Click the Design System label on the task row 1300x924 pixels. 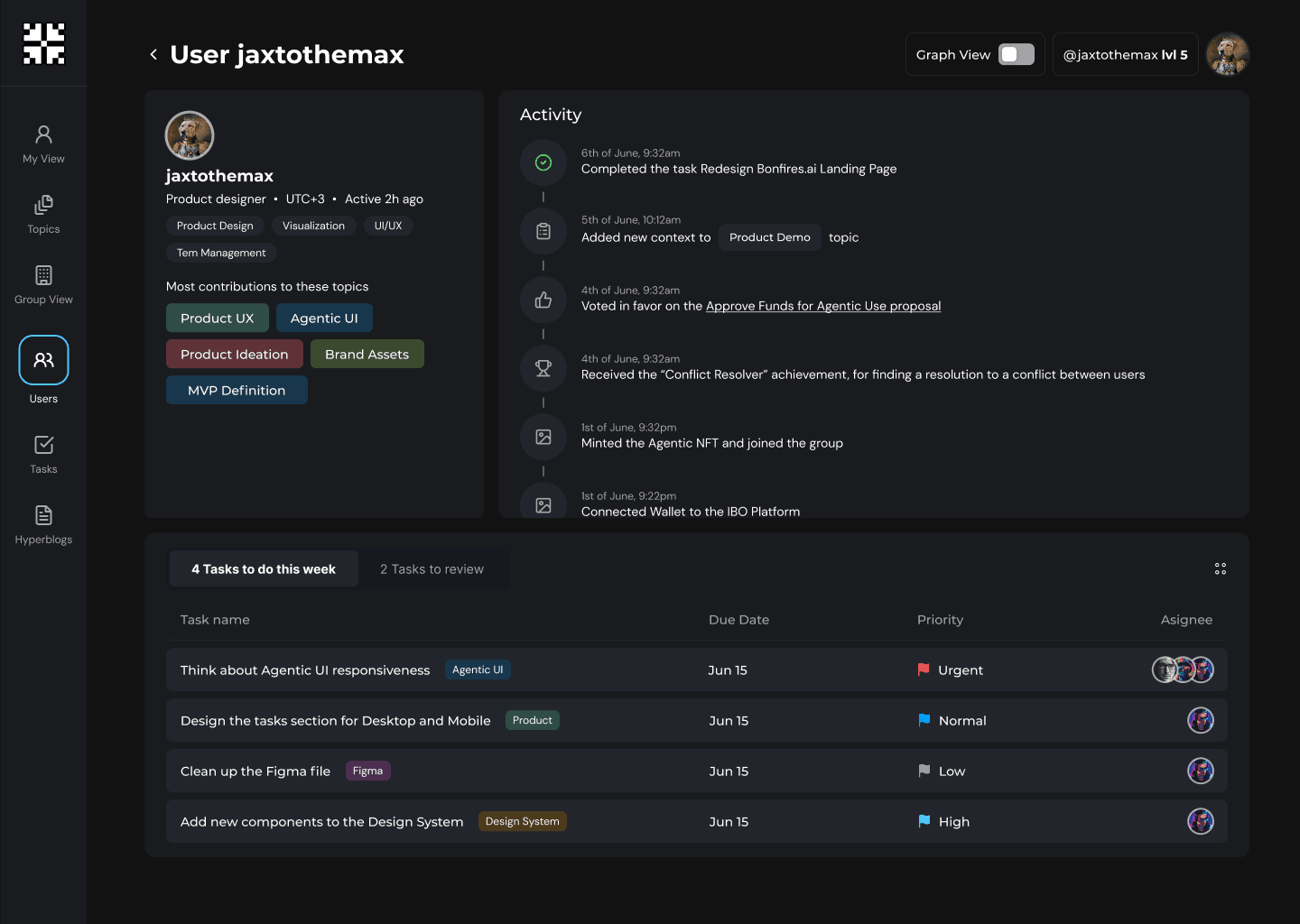522,821
